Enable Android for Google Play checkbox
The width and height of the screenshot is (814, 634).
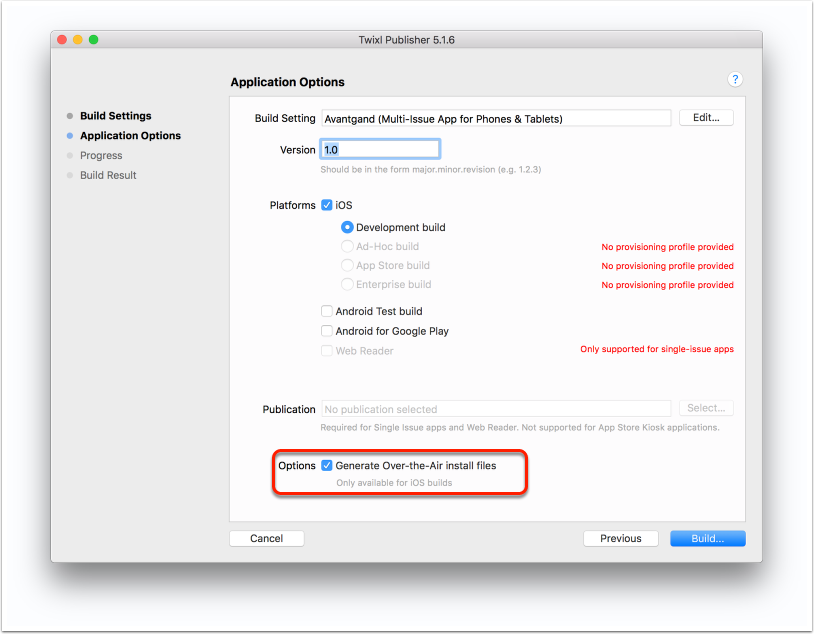click(x=327, y=331)
